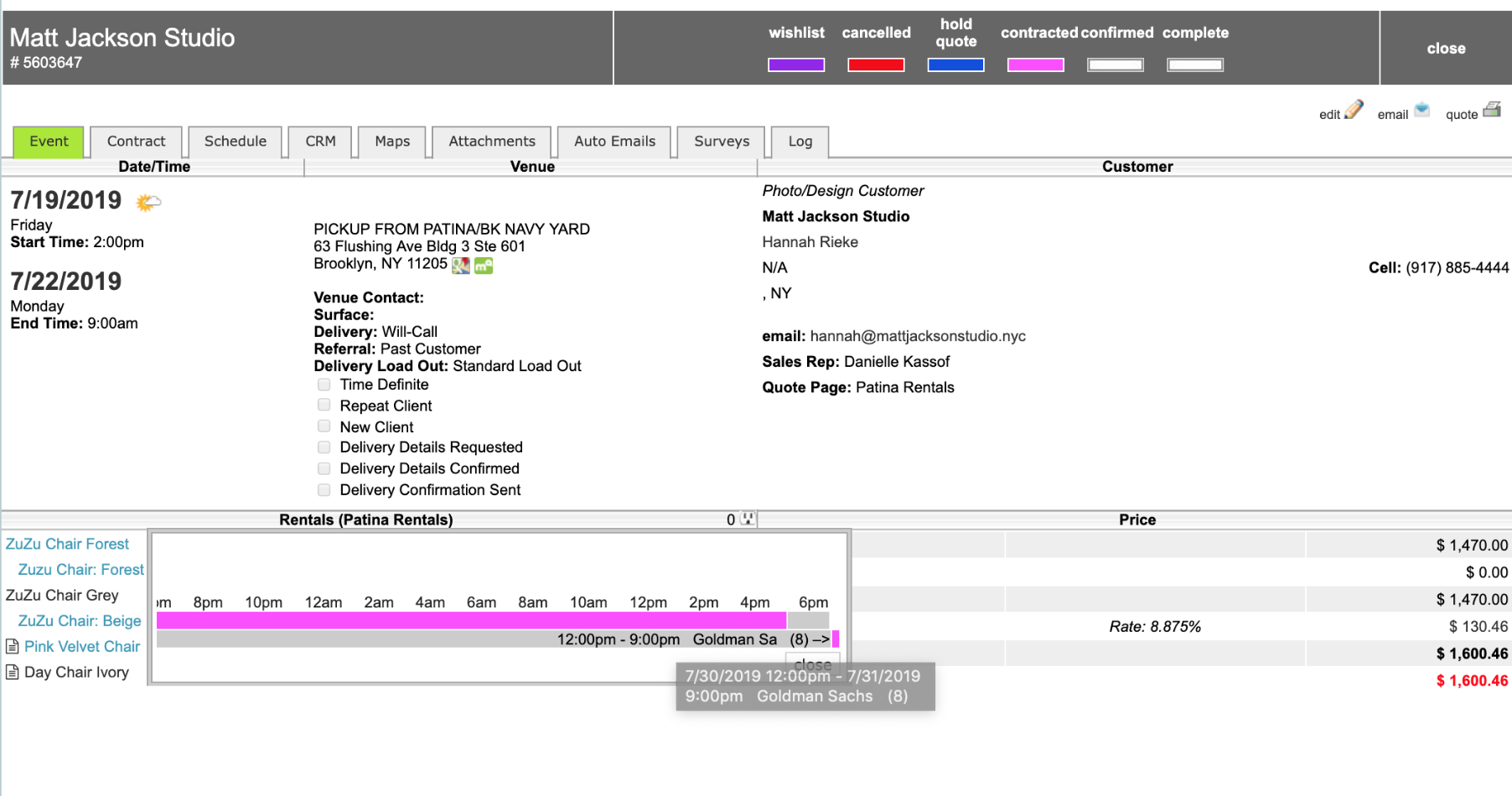This screenshot has width=1512, height=796.
Task: Open the note icon beside Pink Velvet Chair
Action: coord(13,647)
